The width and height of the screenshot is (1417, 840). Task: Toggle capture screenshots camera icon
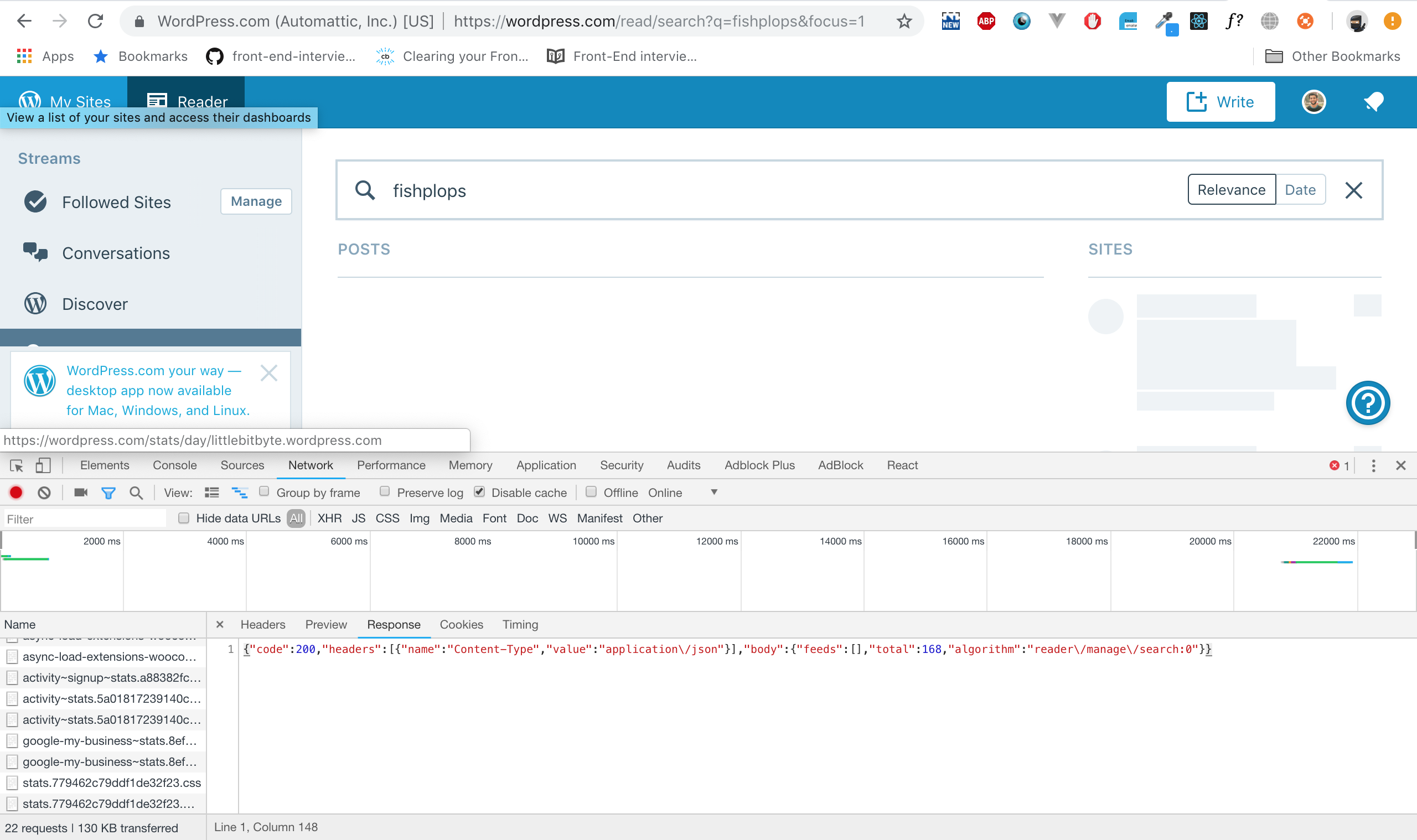point(81,492)
